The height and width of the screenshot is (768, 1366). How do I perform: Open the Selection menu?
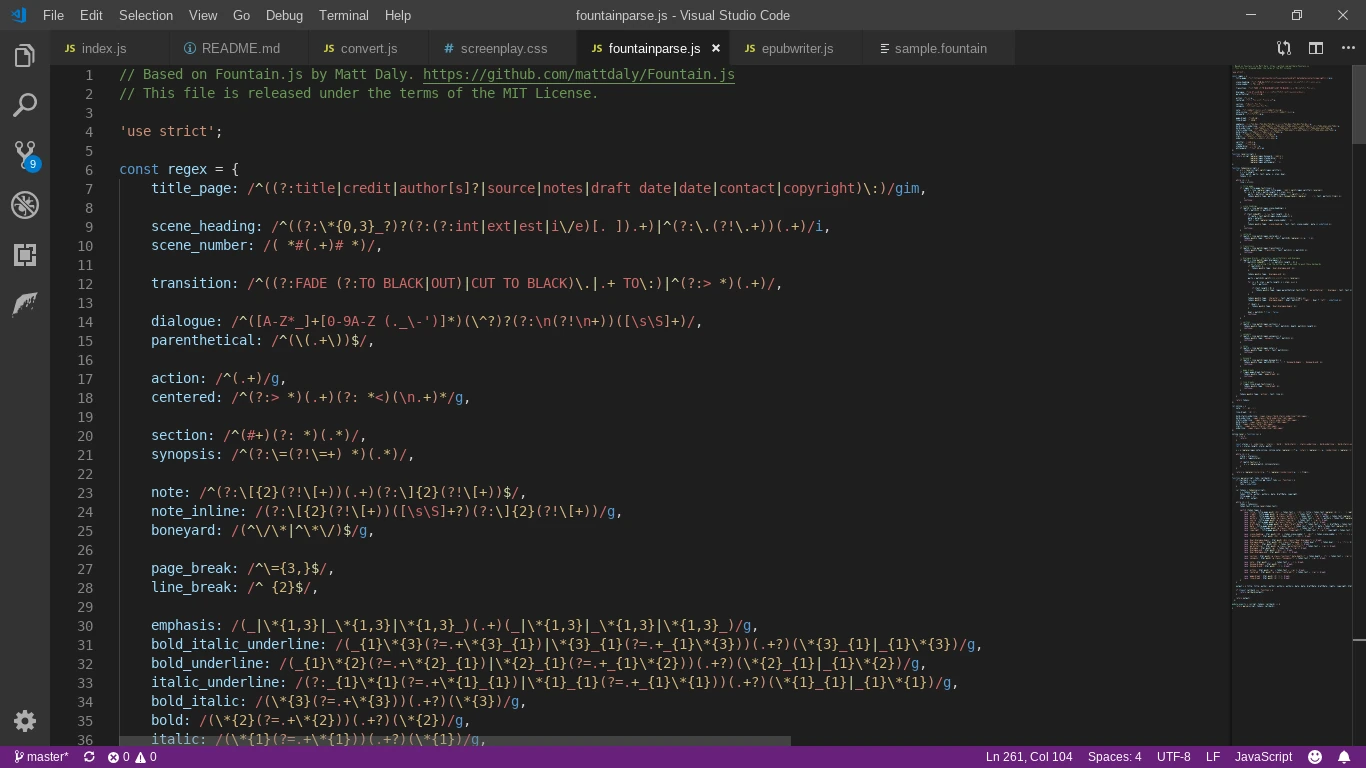(145, 15)
